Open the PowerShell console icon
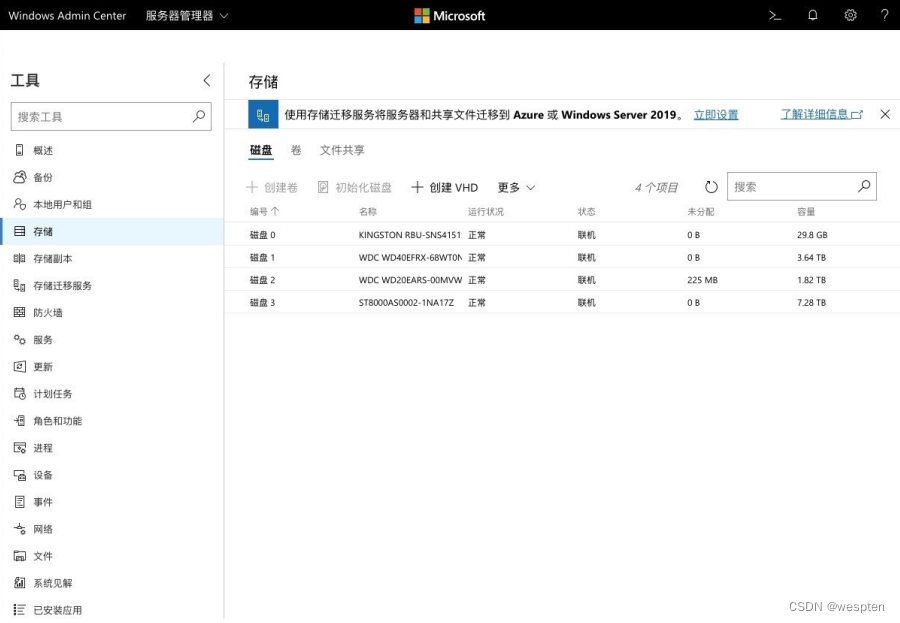900x623 pixels. 775,15
